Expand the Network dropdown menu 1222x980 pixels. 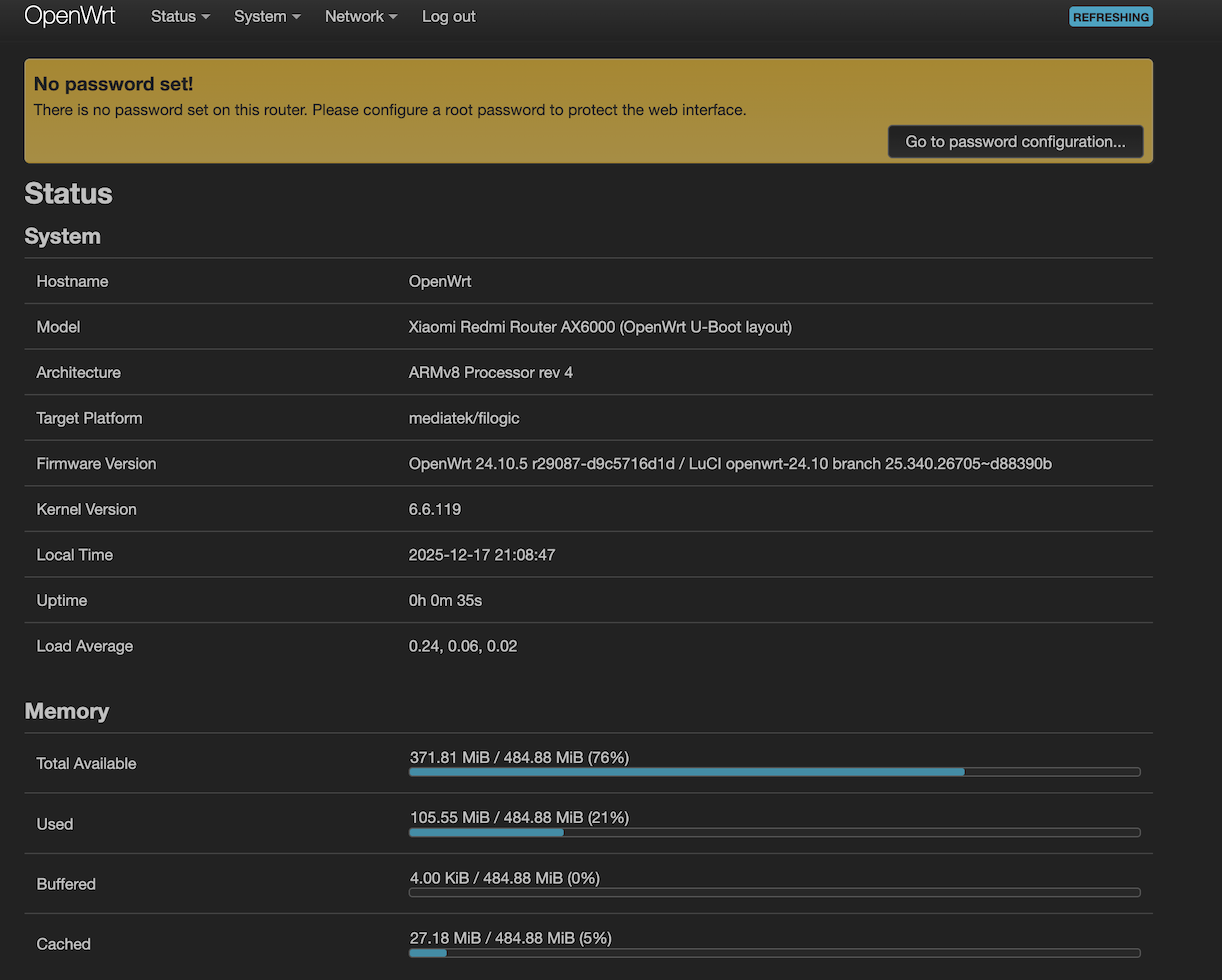click(x=361, y=17)
